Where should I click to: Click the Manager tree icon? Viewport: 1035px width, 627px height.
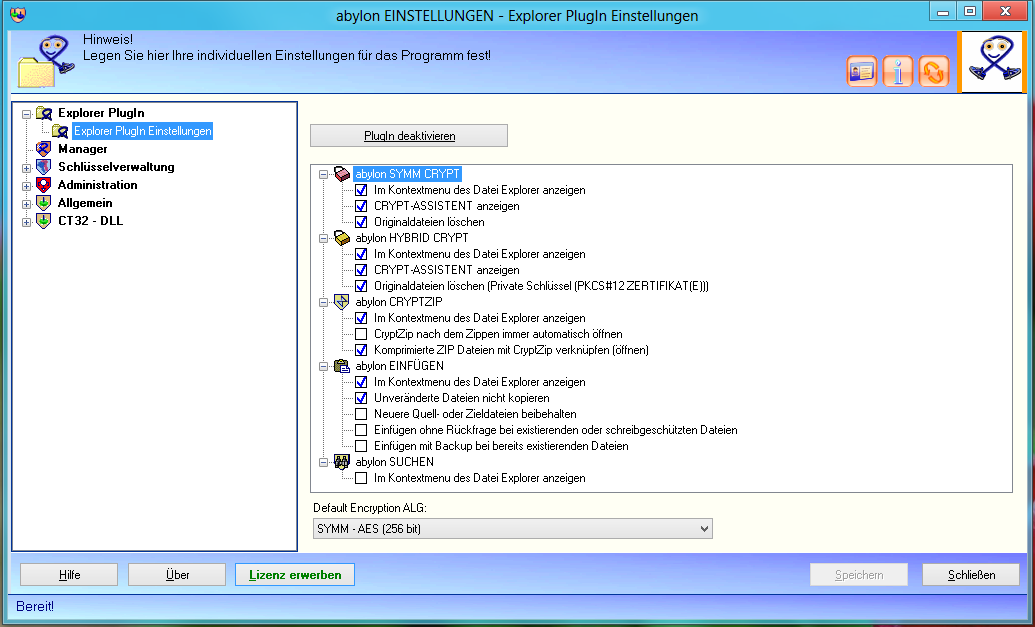click(44, 148)
